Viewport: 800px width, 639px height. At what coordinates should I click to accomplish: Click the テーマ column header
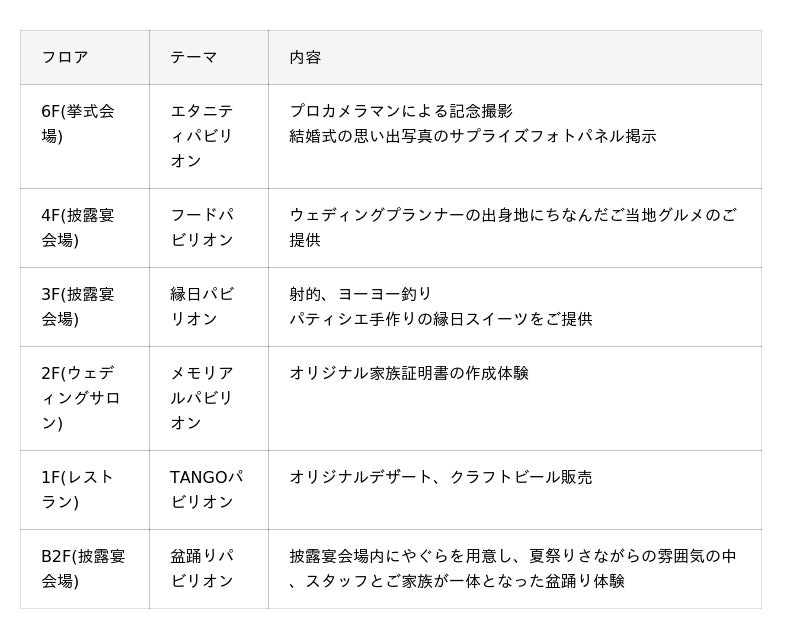(194, 58)
